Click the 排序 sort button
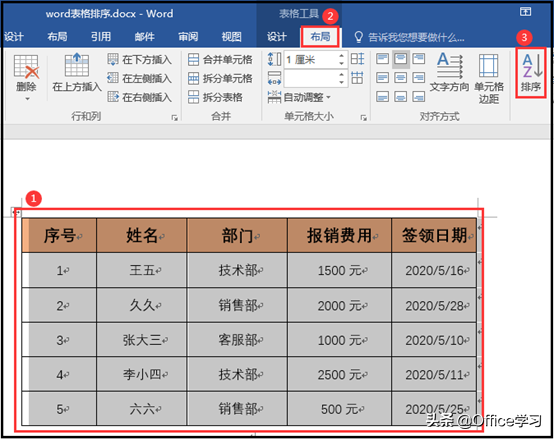 coord(531,72)
